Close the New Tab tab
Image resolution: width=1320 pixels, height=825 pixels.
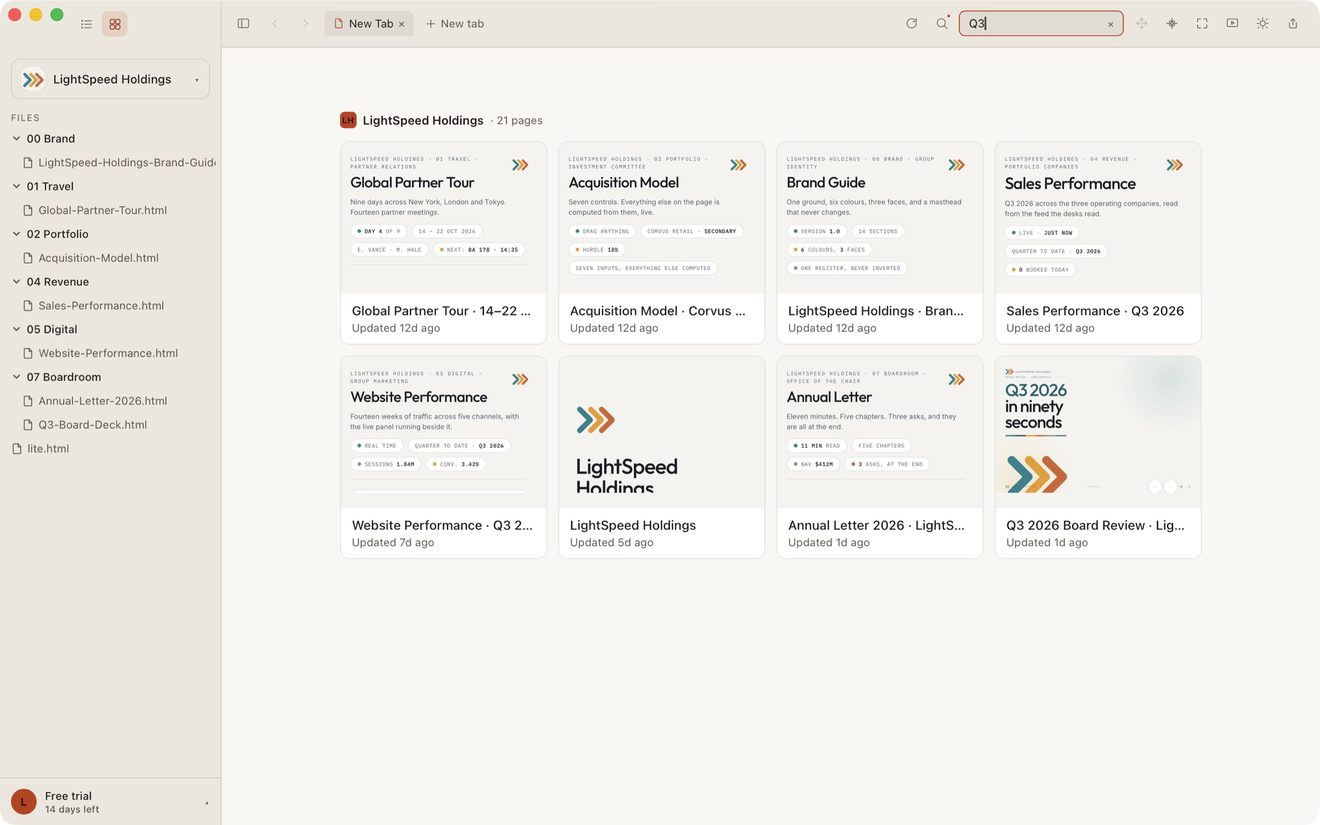(x=402, y=24)
